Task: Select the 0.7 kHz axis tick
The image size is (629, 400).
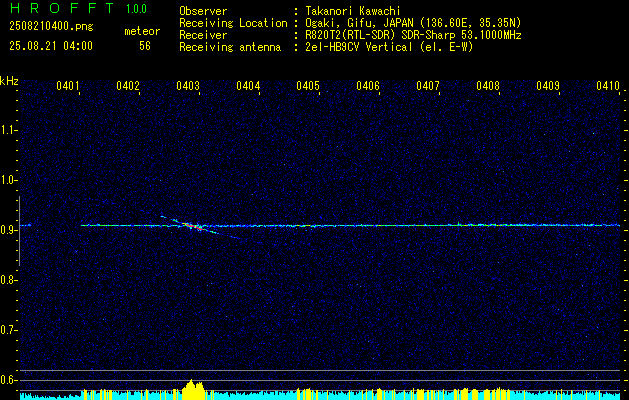Action: click(8, 330)
